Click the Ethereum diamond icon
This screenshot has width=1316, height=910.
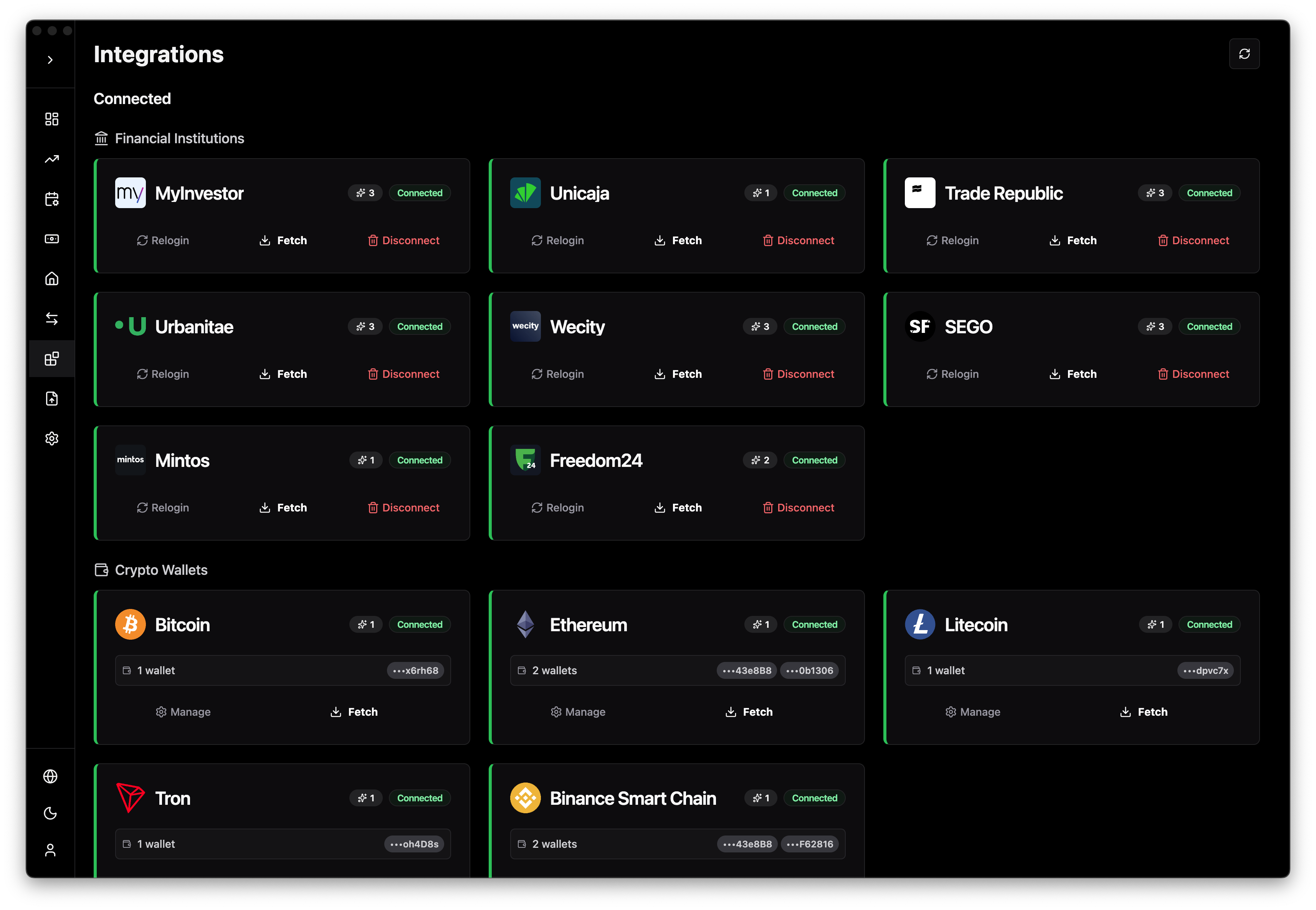tap(526, 624)
